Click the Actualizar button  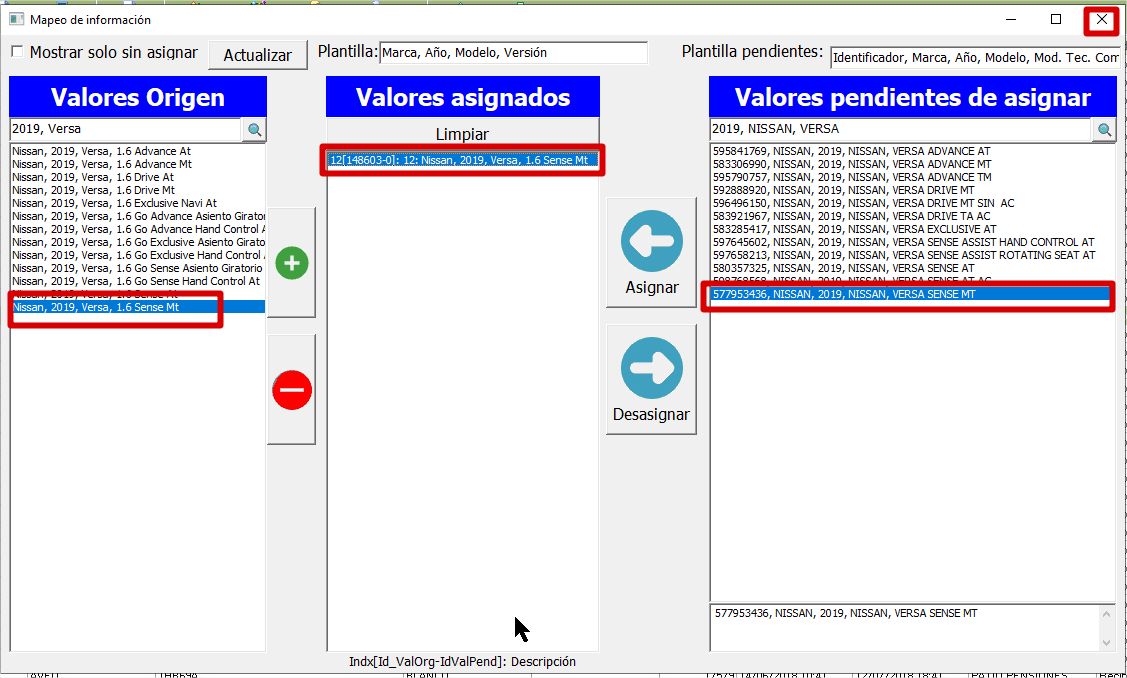click(x=257, y=55)
